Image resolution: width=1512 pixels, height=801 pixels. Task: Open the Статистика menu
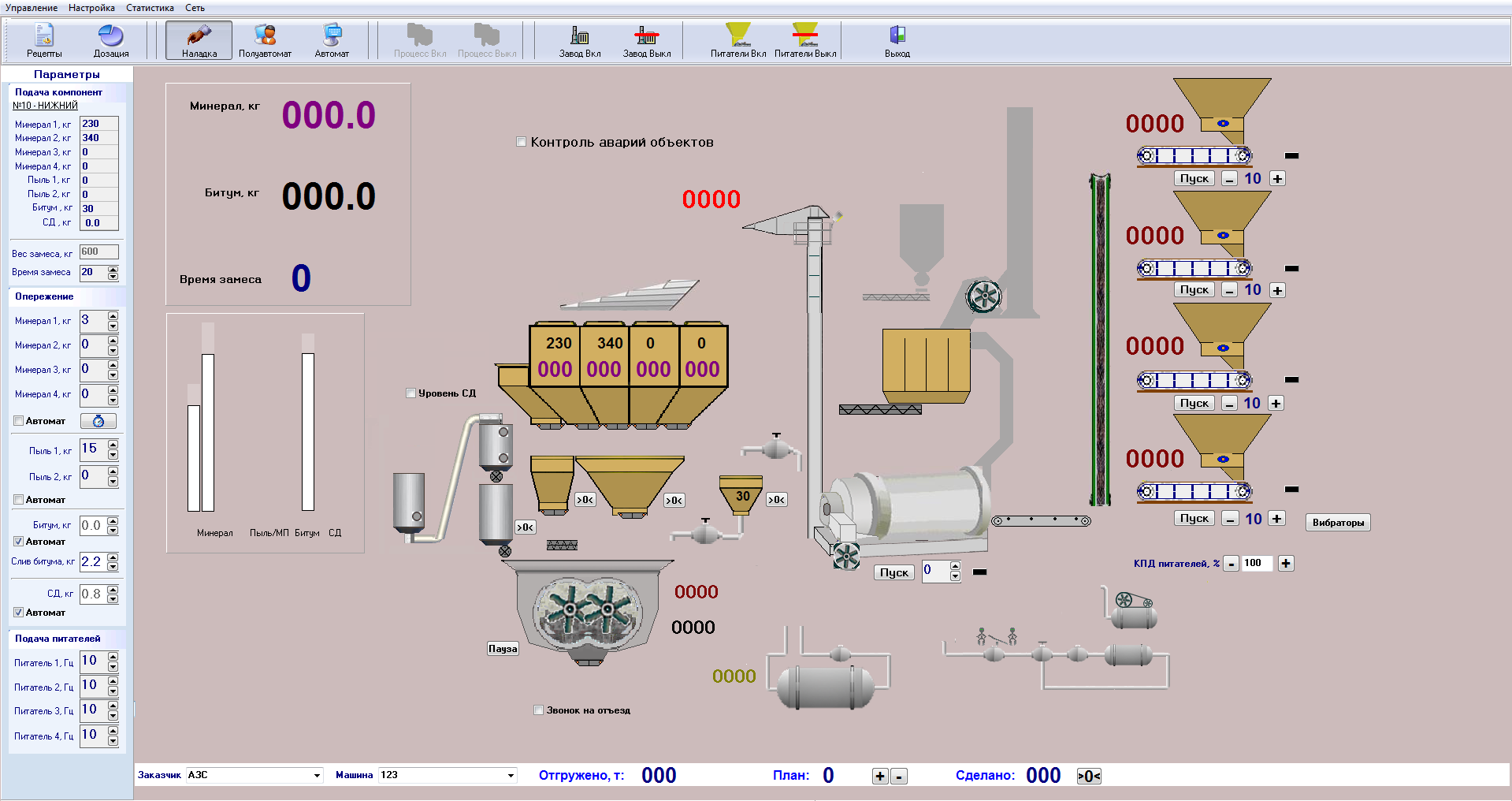click(x=150, y=8)
